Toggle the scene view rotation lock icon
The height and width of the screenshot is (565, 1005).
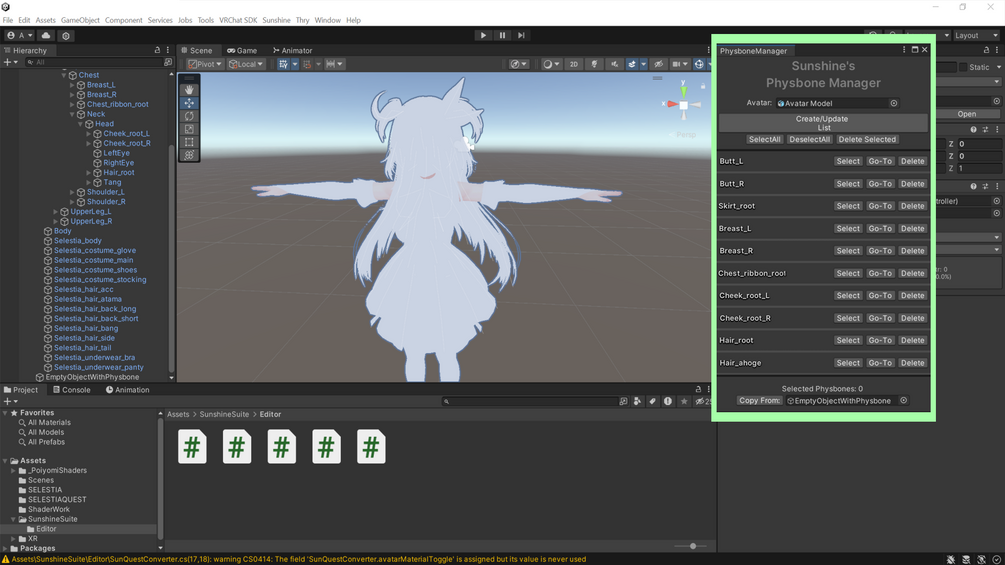[702, 85]
